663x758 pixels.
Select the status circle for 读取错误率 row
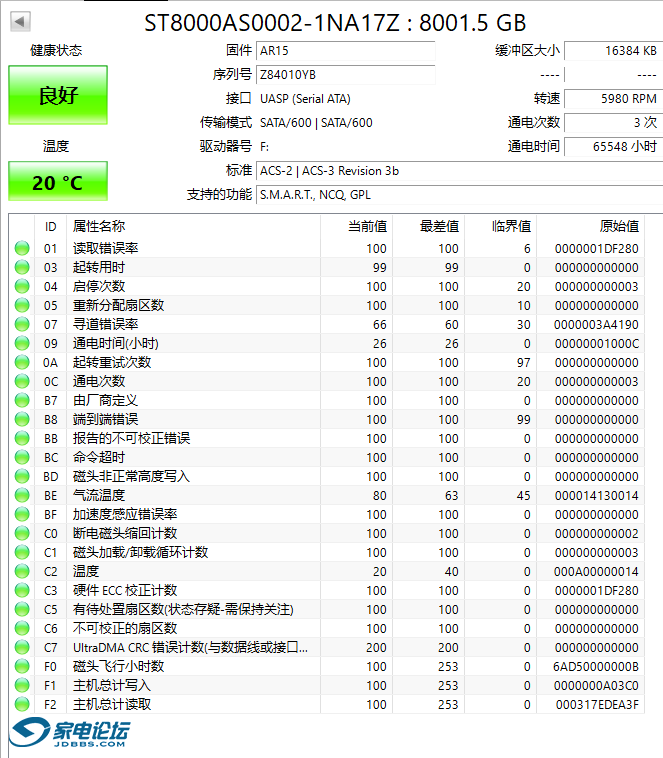pyautogui.click(x=22, y=248)
